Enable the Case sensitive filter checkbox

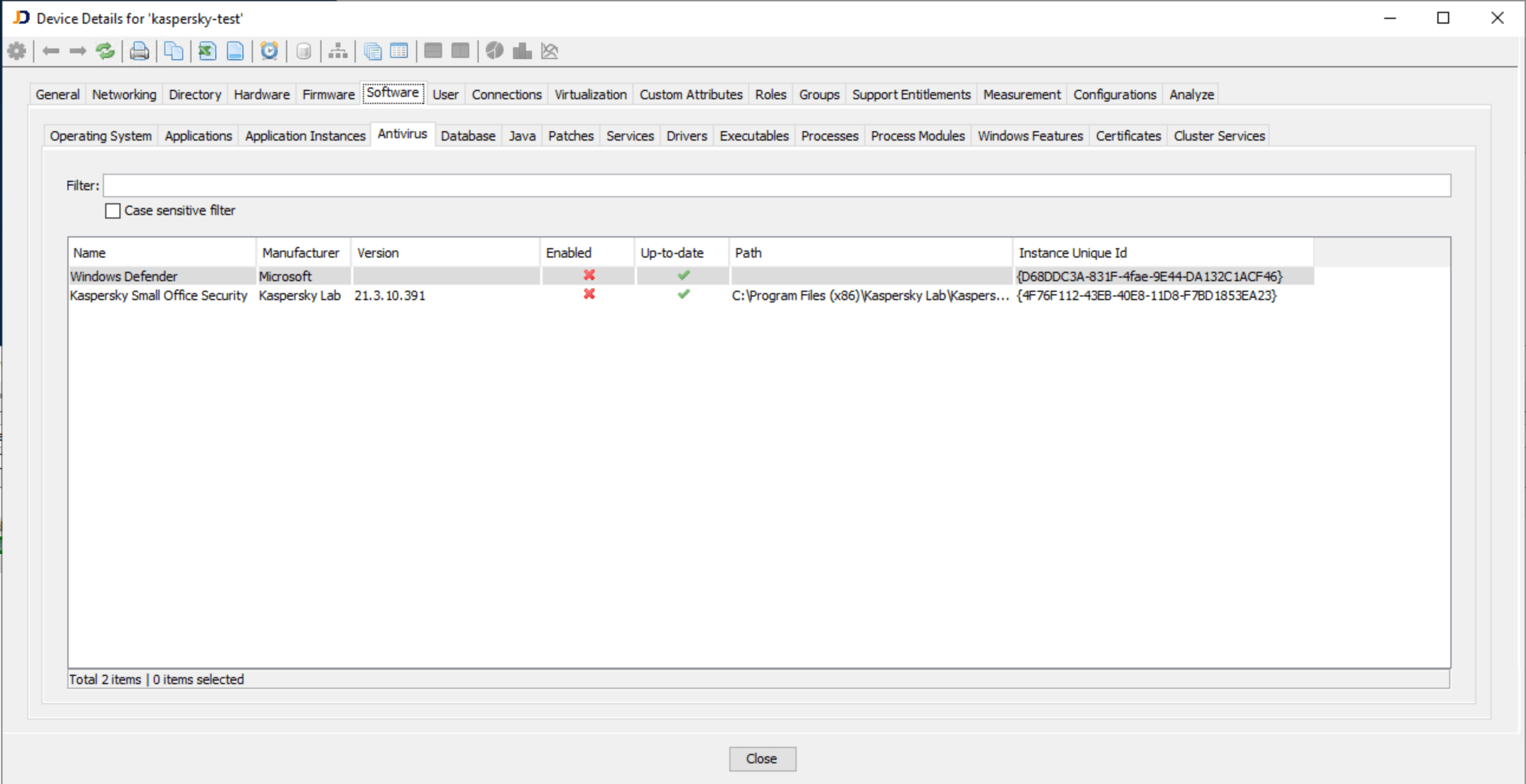click(112, 211)
